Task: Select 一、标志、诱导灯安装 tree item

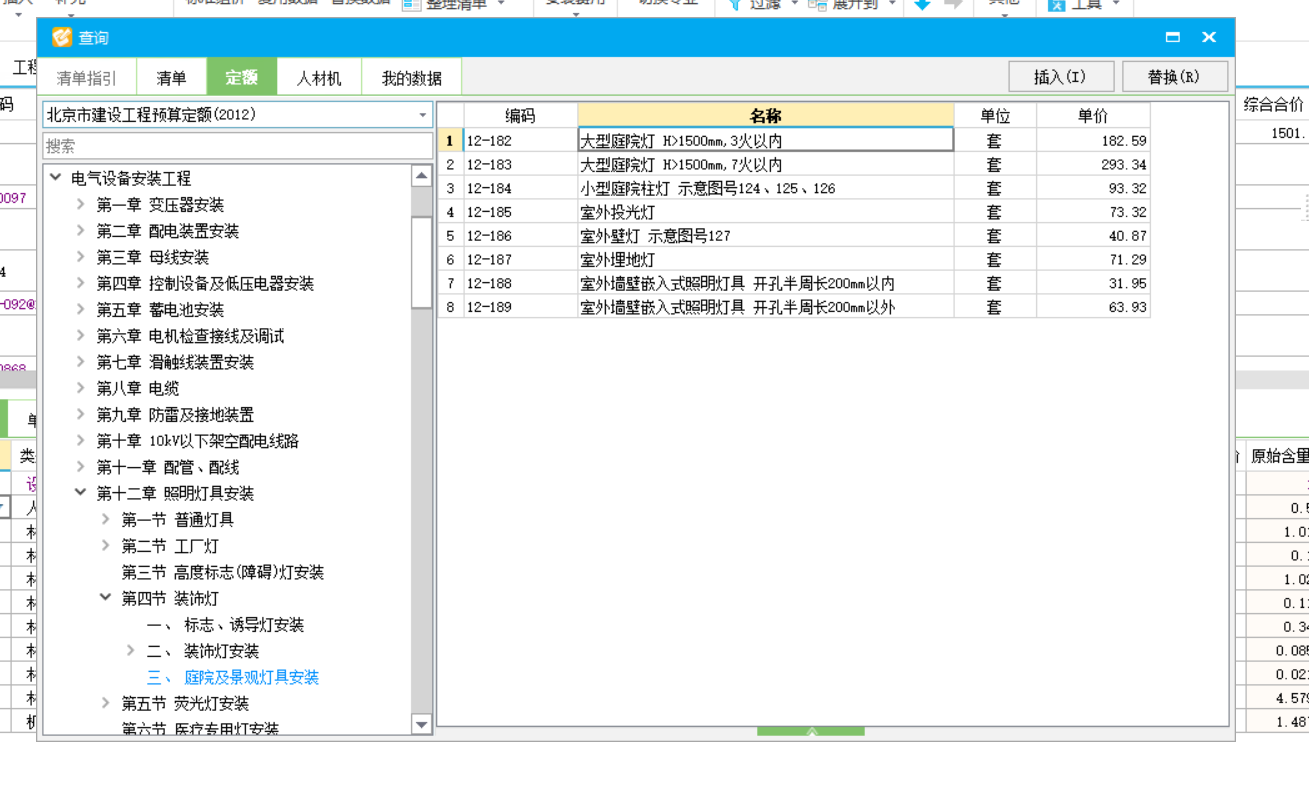Action: click(x=225, y=625)
